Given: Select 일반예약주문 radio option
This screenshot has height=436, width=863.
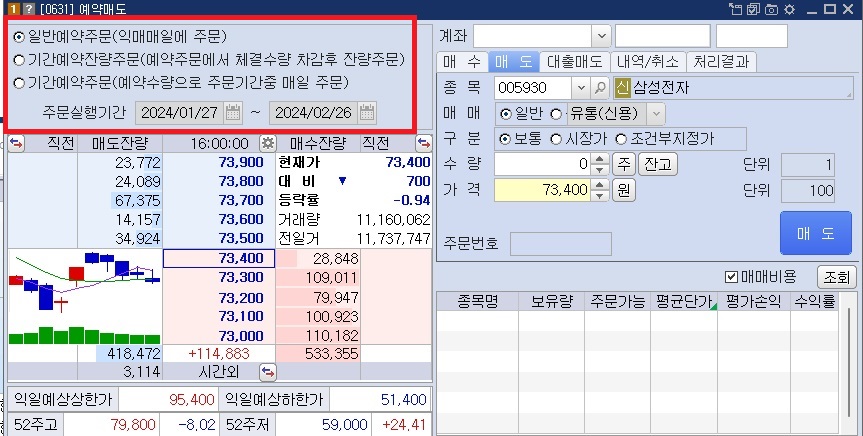Looking at the screenshot, I should [x=19, y=37].
